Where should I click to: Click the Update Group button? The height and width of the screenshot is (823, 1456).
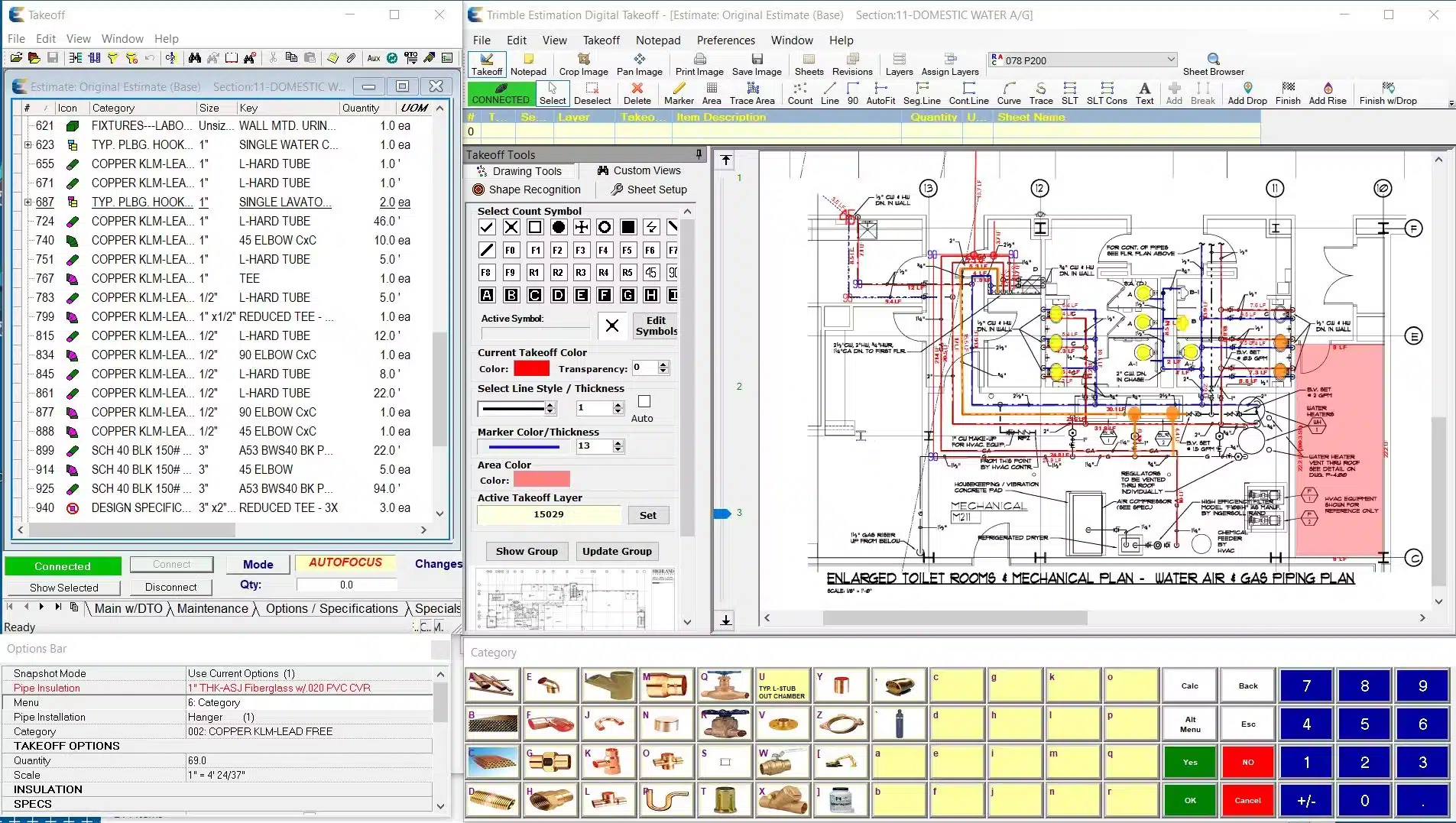pyautogui.click(x=617, y=551)
